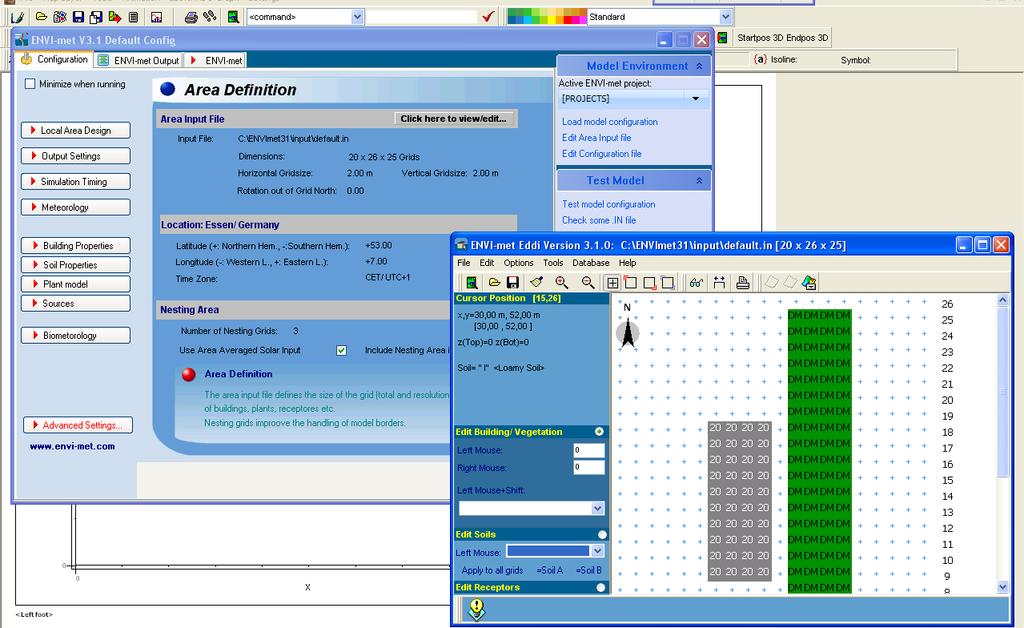The height and width of the screenshot is (628, 1024).
Task: Click the chart icon in main toolbar
Action: click(x=157, y=17)
